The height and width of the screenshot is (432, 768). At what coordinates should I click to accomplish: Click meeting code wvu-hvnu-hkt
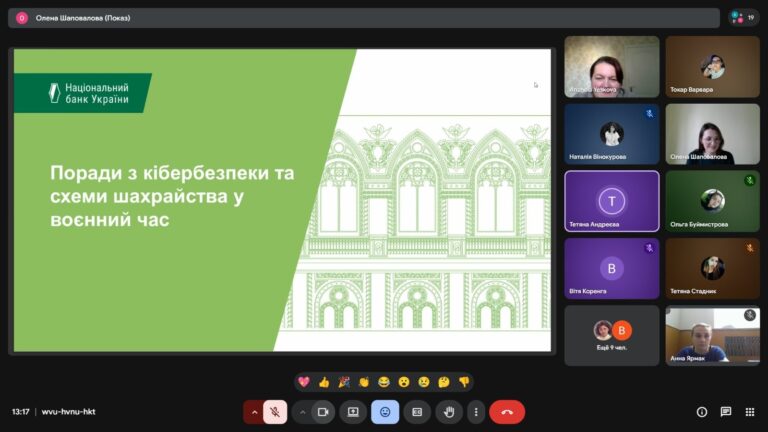pyautogui.click(x=69, y=412)
